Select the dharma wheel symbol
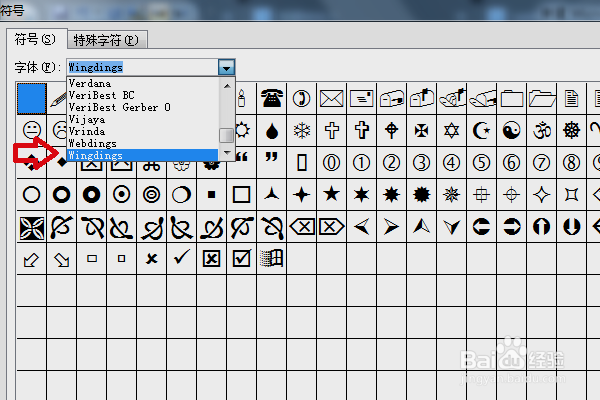The height and width of the screenshot is (400, 600). pyautogui.click(x=572, y=131)
